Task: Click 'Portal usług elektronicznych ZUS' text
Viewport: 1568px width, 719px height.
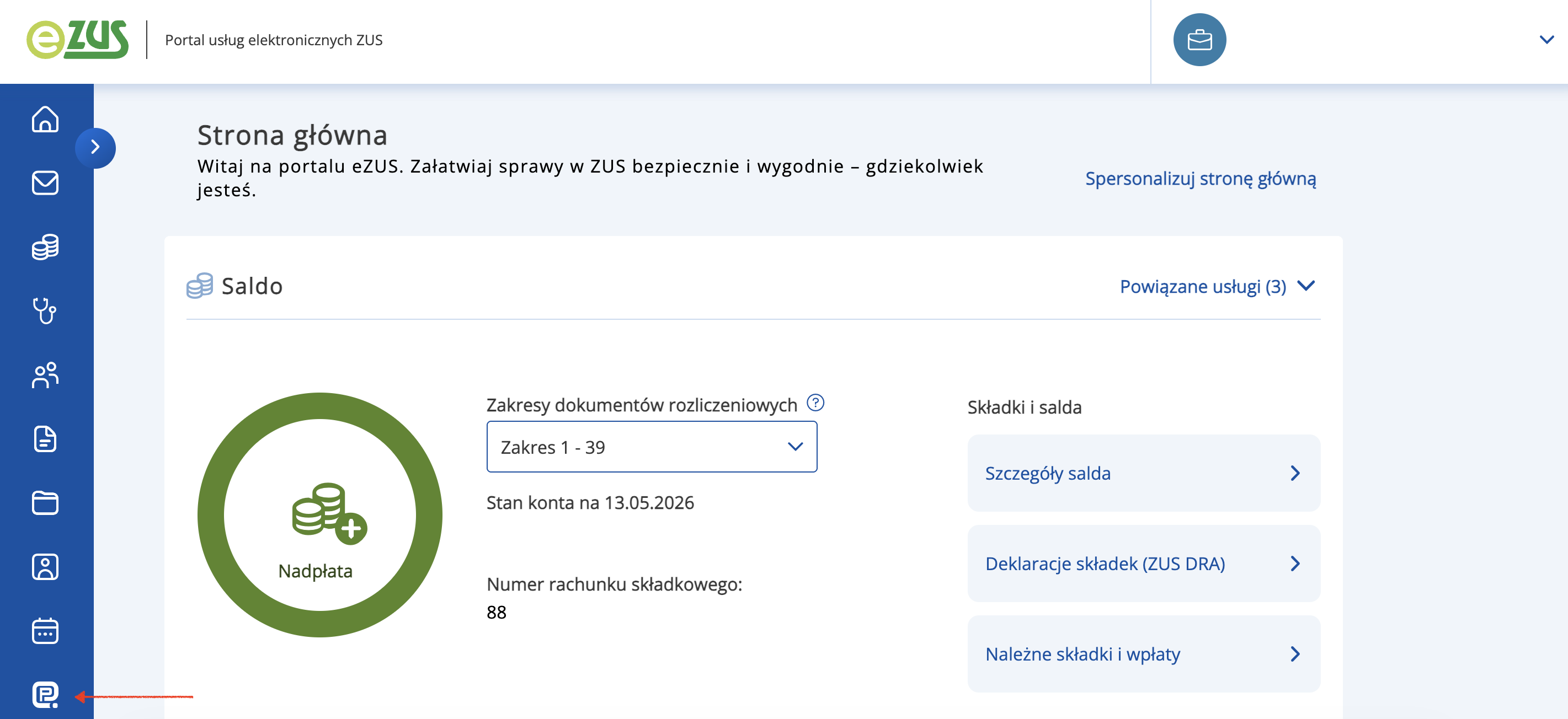Action: point(274,40)
